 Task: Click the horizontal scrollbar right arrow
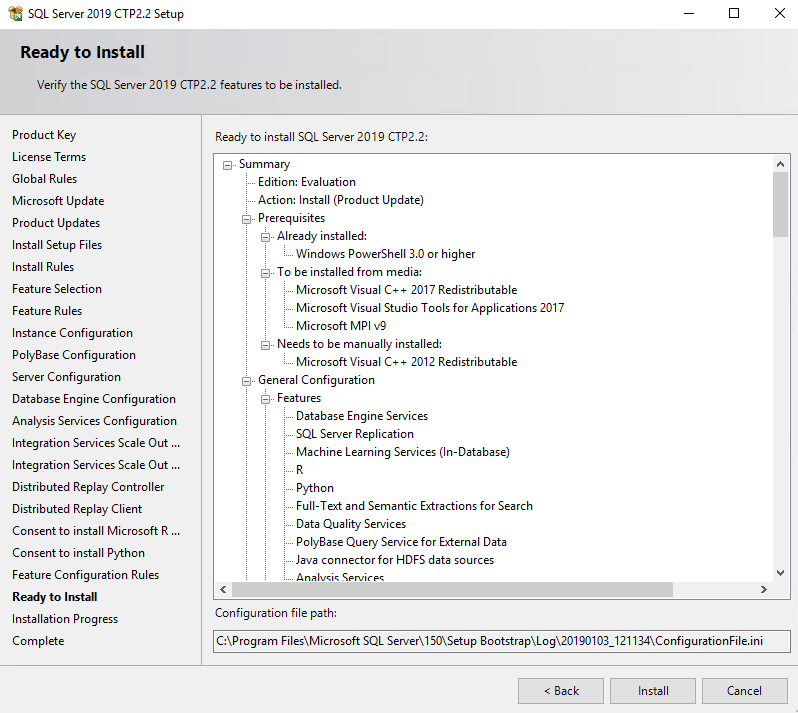tap(763, 589)
